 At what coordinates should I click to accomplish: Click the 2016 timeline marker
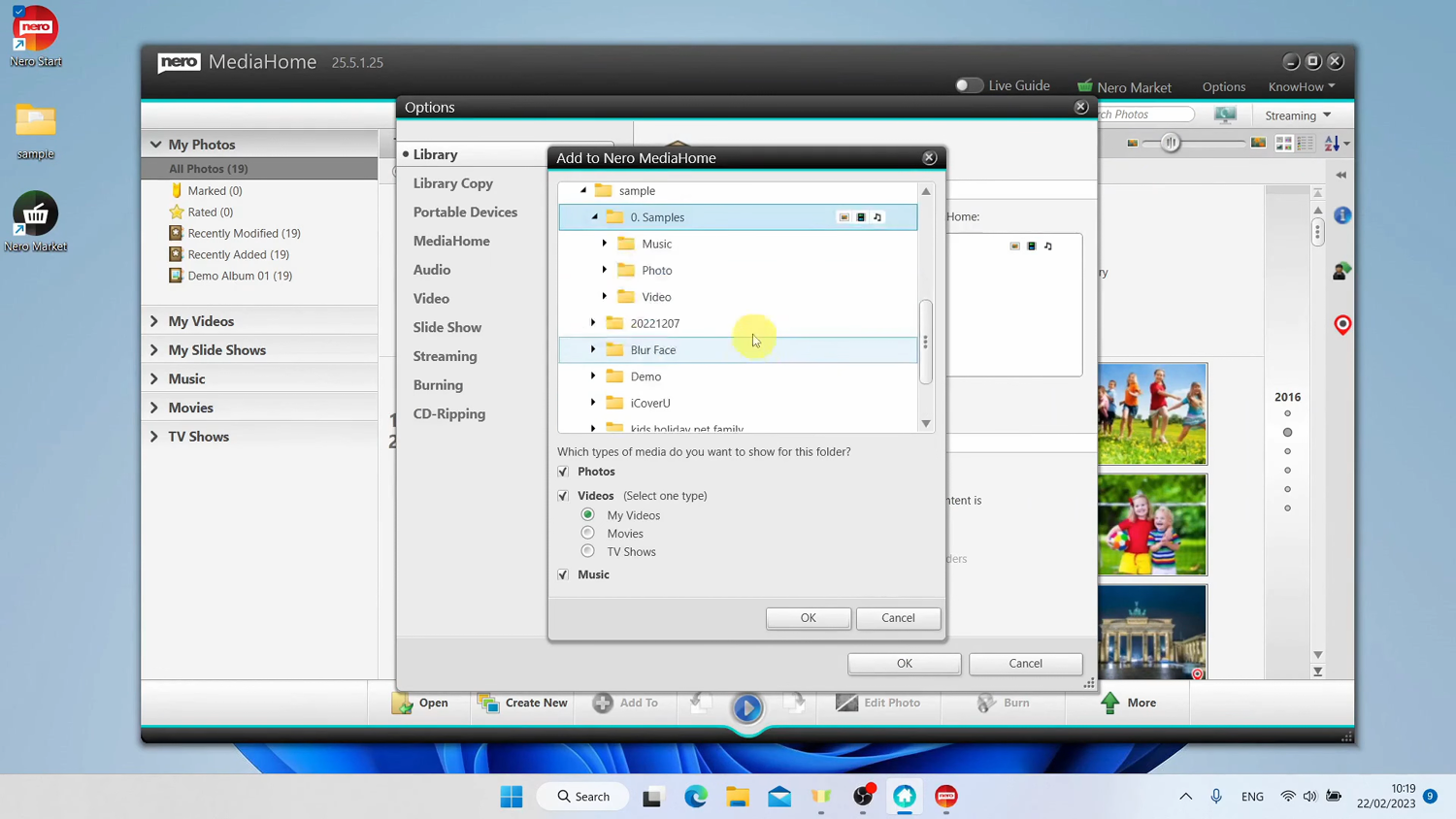pyautogui.click(x=1287, y=397)
